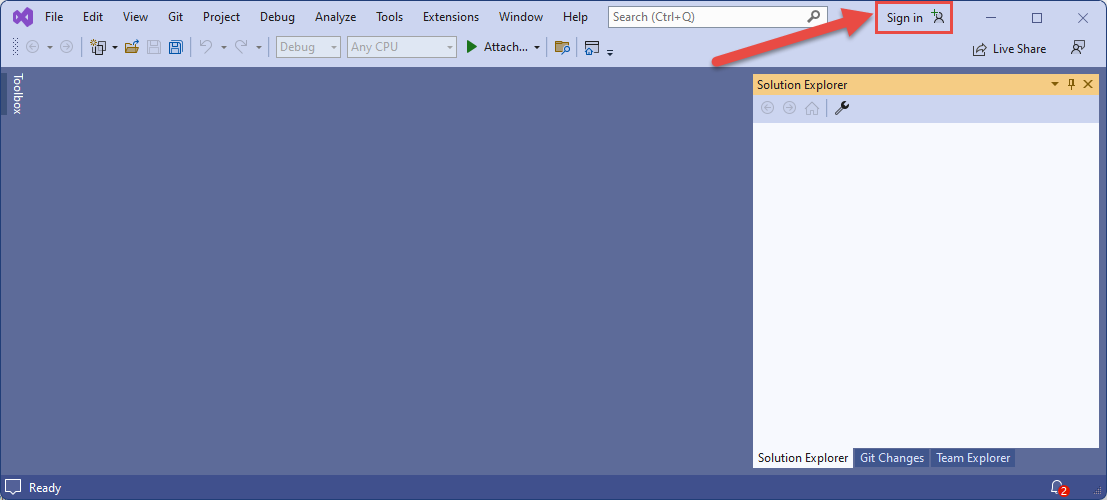Open the Send Feedback icon
Viewport: 1107px width, 500px height.
pos(1077,48)
